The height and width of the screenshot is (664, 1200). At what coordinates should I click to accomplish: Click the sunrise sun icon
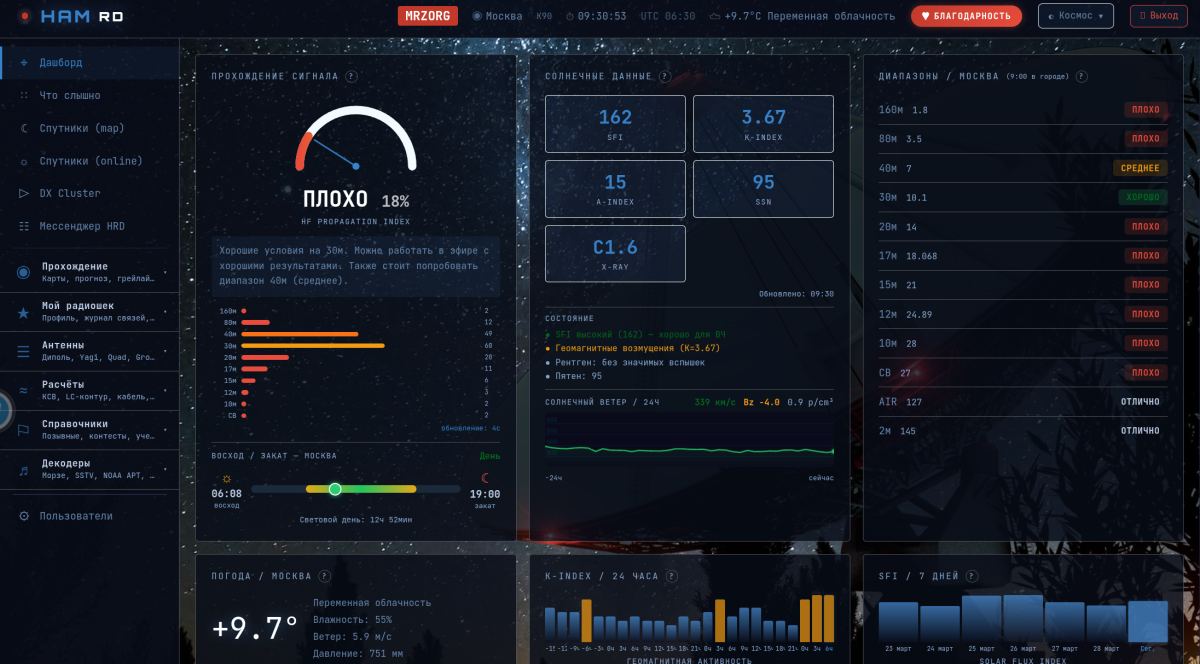coord(227,478)
